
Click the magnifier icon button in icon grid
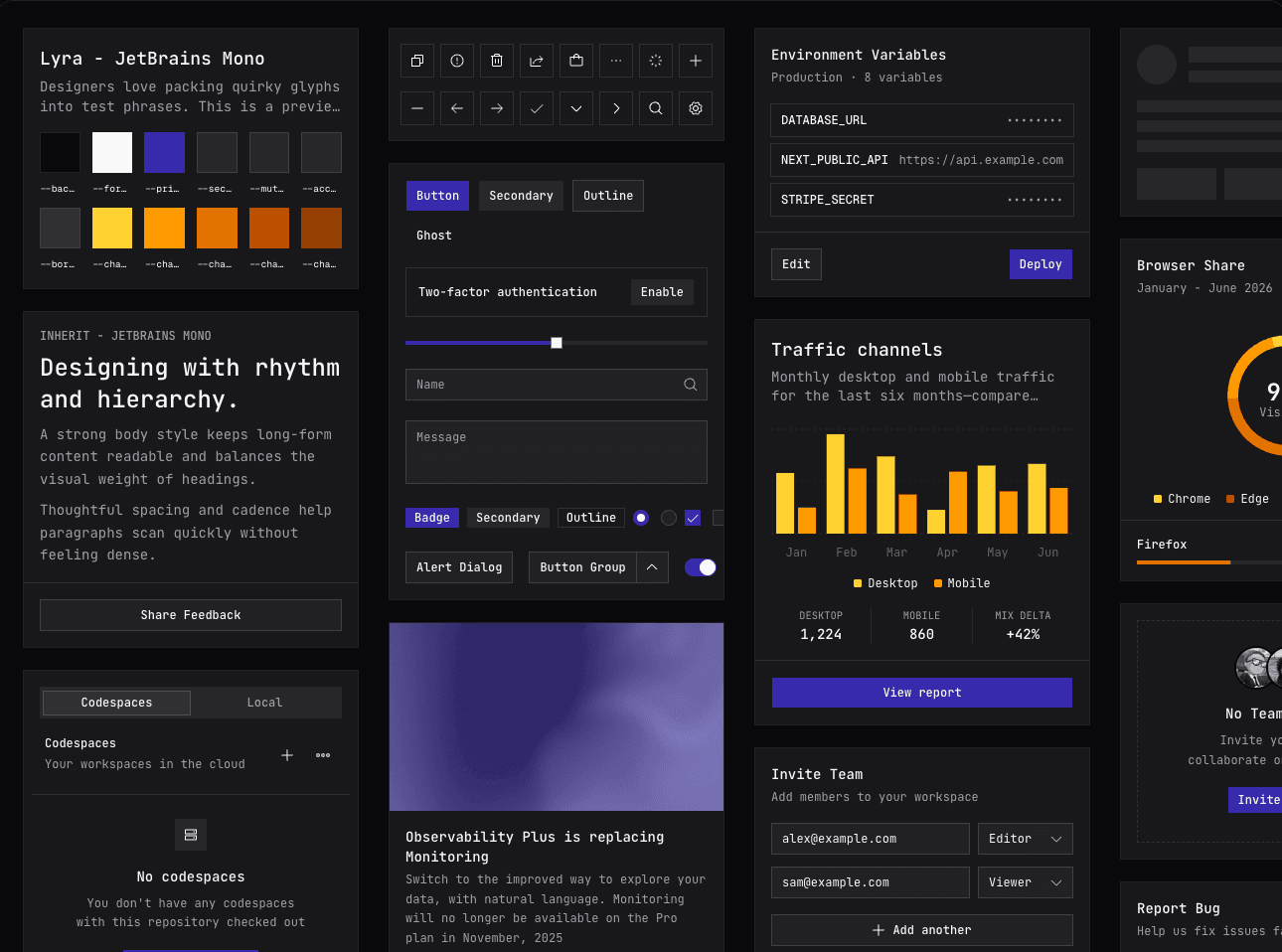pos(656,108)
